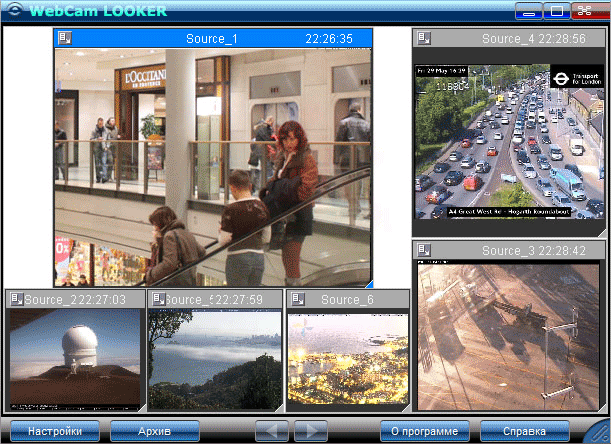This screenshot has height=444, width=611.
Task: Minimize the WebCam Looker window
Action: tap(528, 11)
